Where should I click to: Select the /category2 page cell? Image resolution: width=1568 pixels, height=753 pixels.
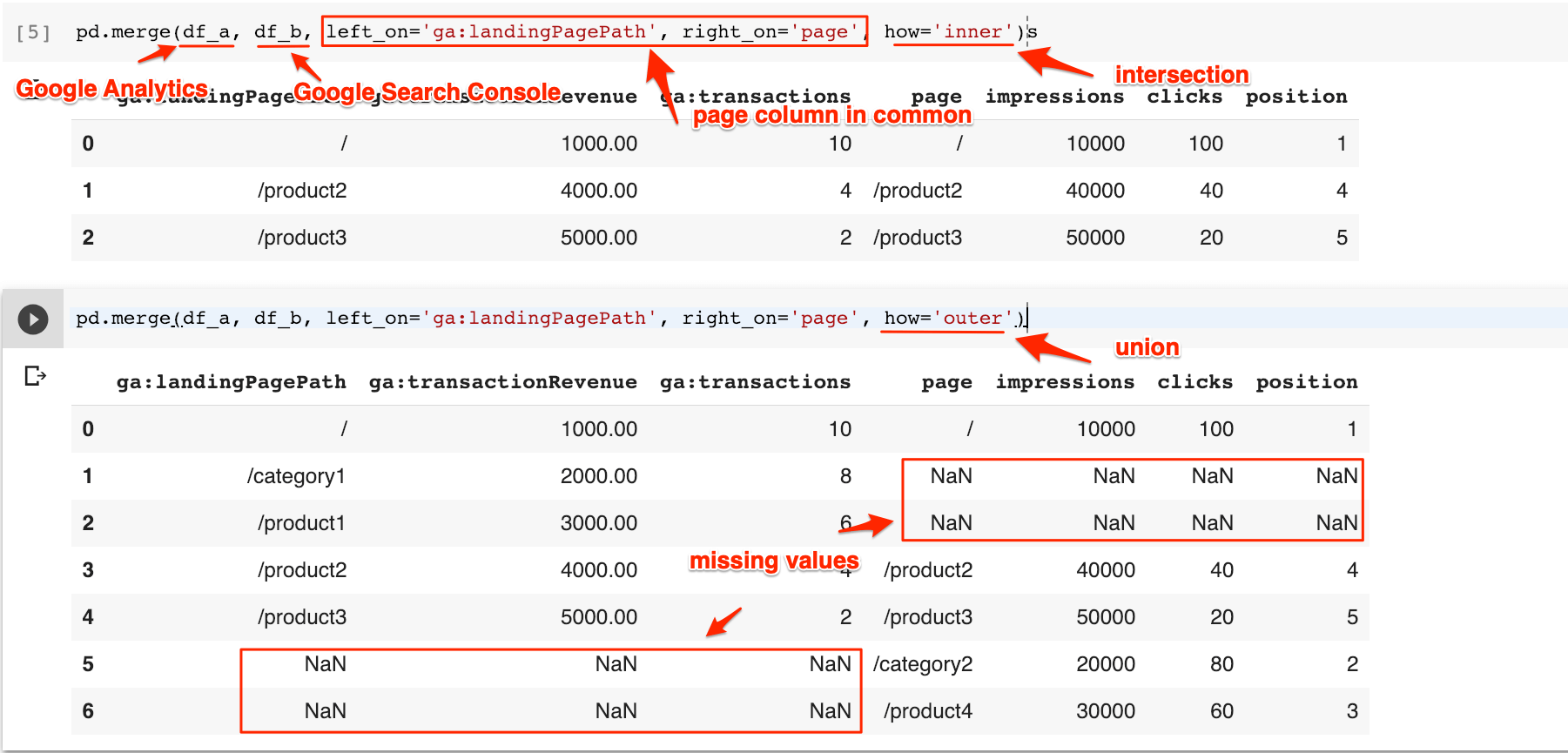click(x=923, y=664)
